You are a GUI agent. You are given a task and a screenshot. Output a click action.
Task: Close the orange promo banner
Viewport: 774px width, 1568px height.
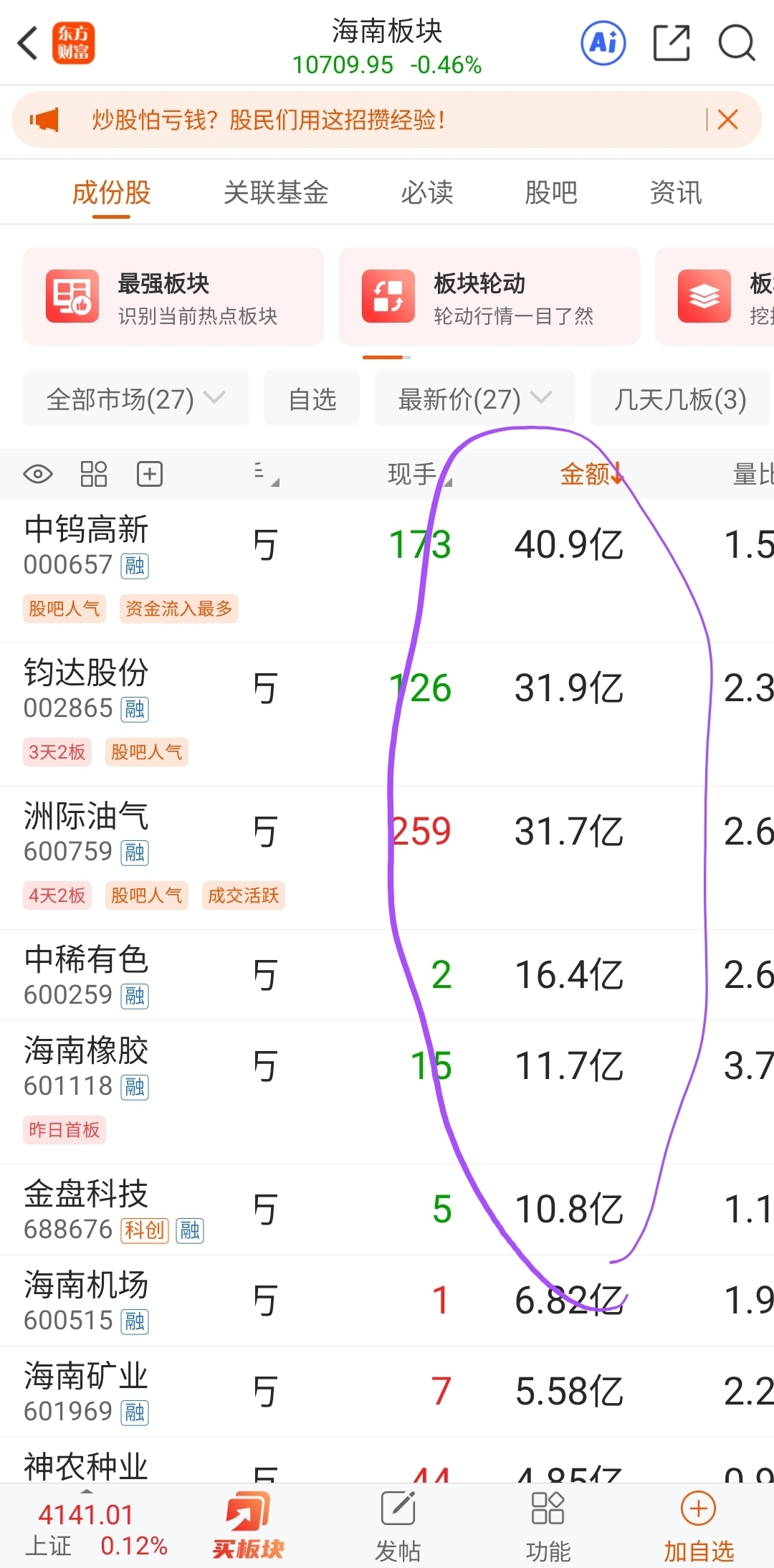pyautogui.click(x=727, y=120)
